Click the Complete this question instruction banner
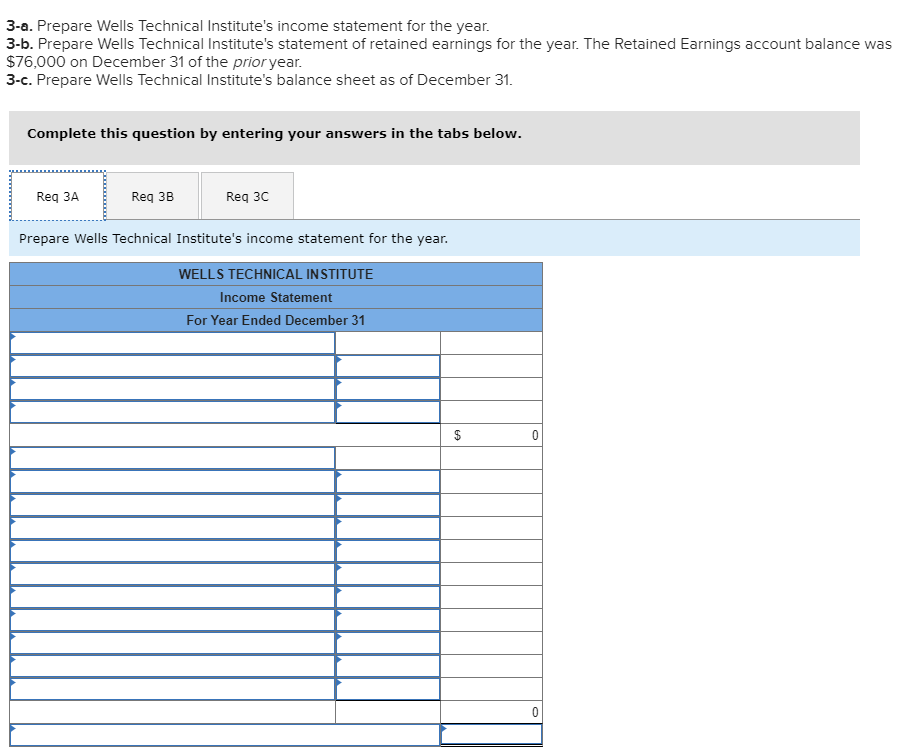 (x=434, y=138)
